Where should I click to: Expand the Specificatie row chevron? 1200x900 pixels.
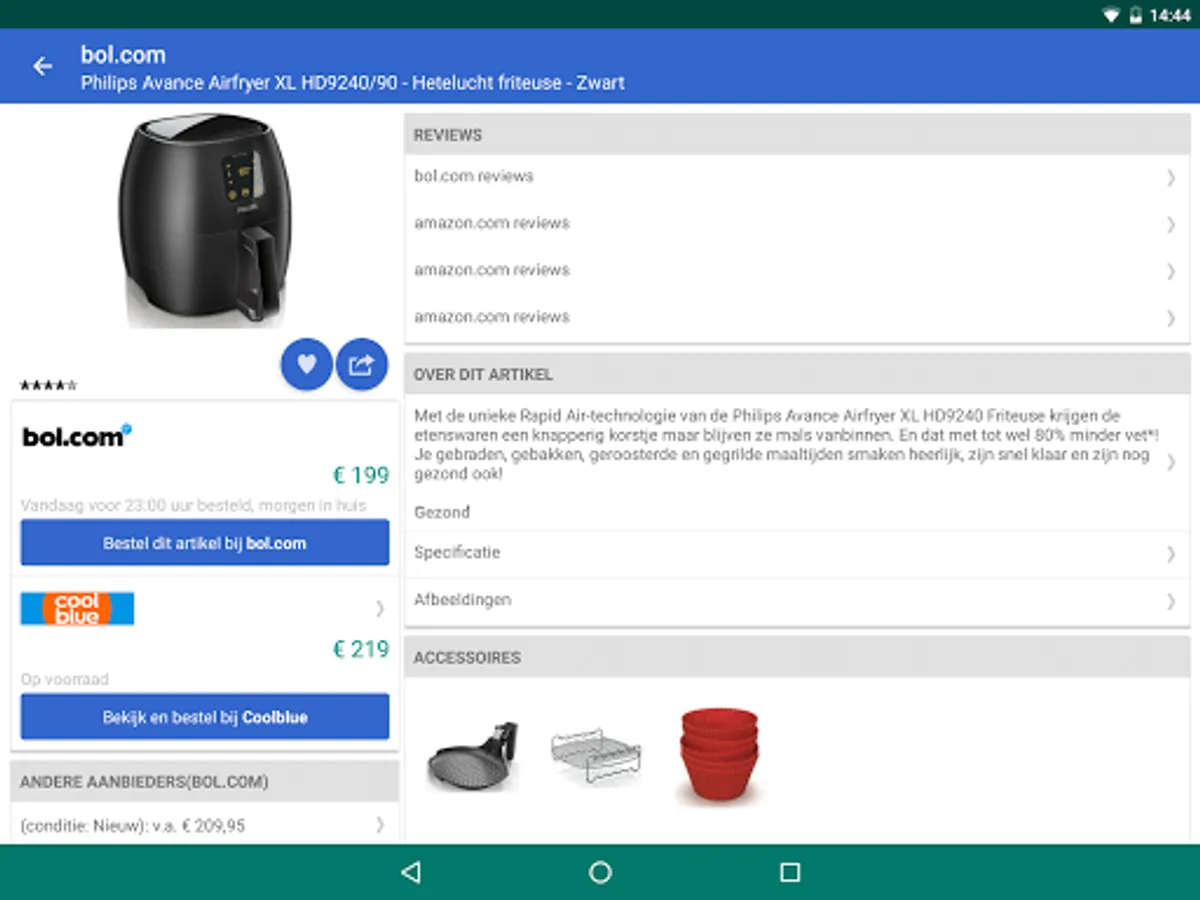pos(1170,553)
